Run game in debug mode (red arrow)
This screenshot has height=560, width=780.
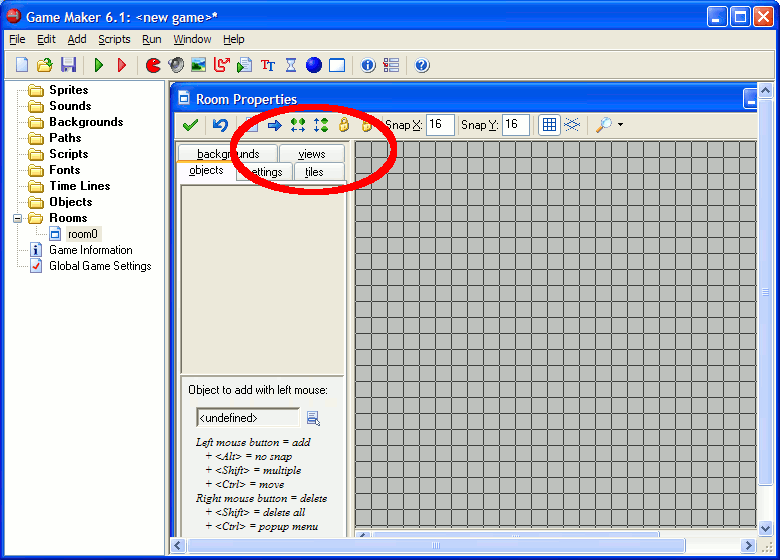pos(121,65)
